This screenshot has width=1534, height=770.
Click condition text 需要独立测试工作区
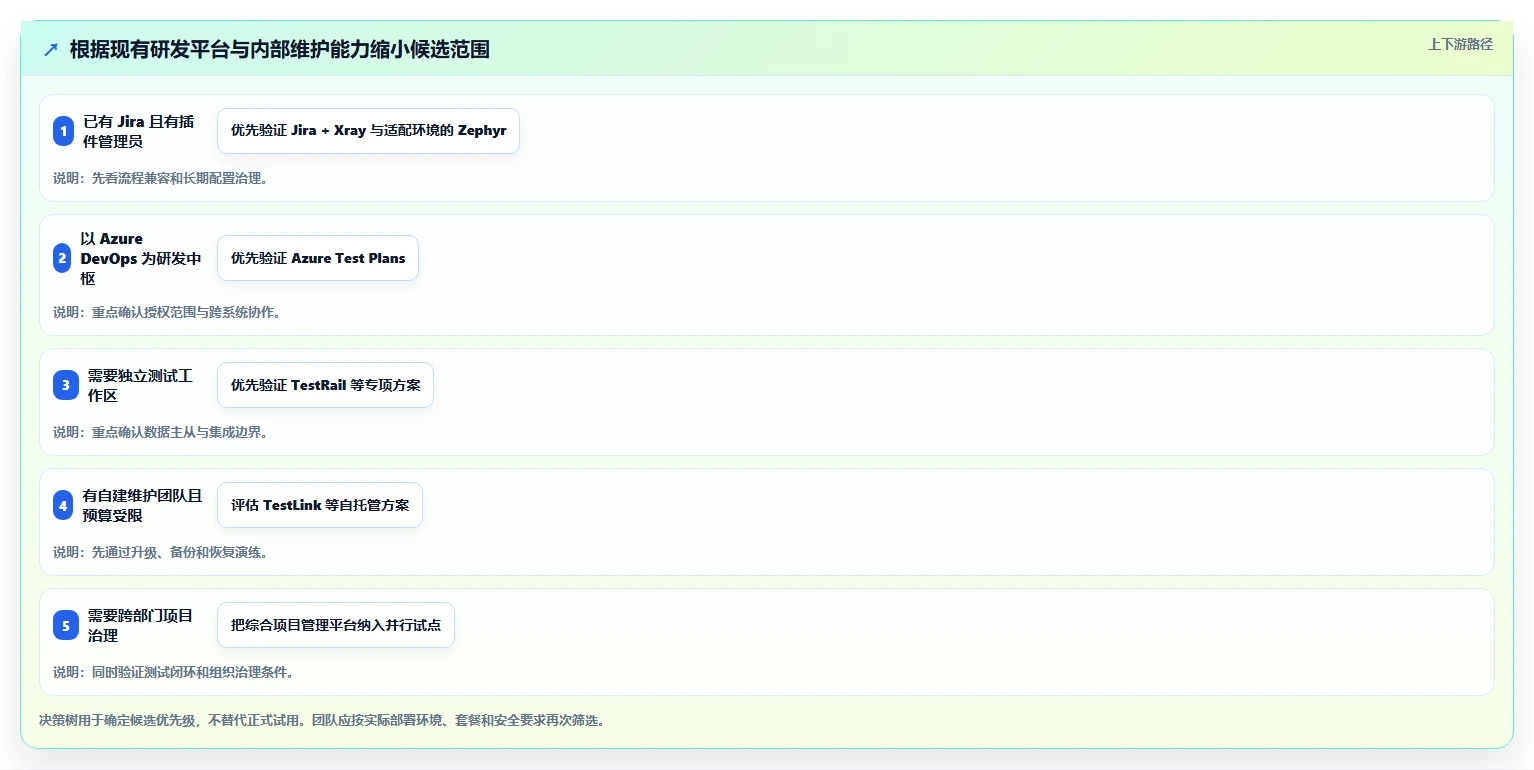click(x=140, y=385)
